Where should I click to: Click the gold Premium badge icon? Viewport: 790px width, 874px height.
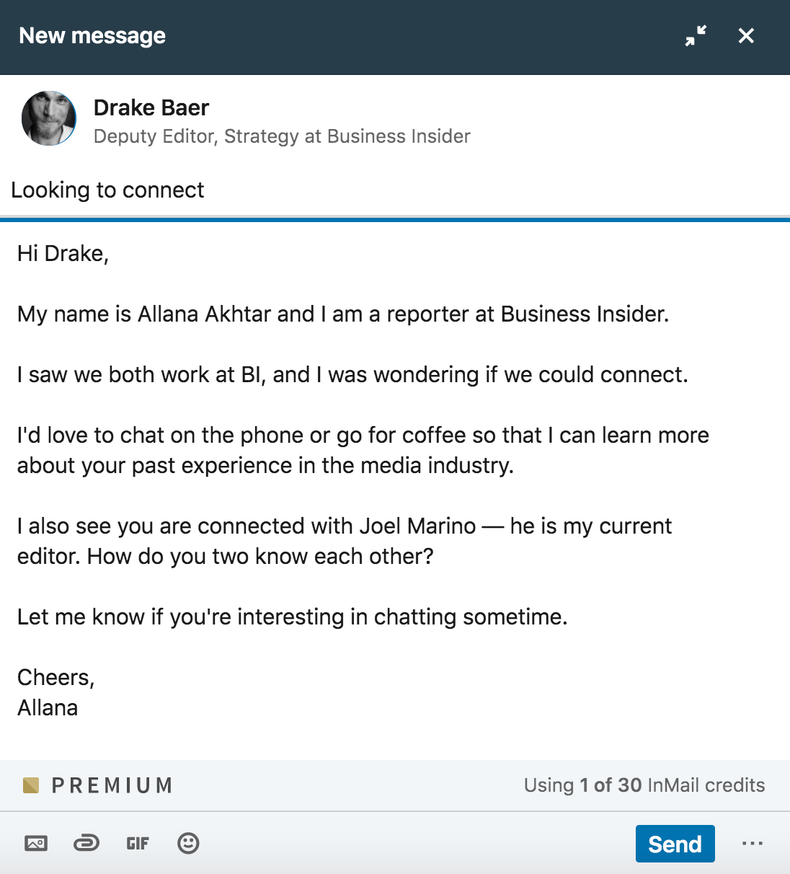pyautogui.click(x=31, y=785)
